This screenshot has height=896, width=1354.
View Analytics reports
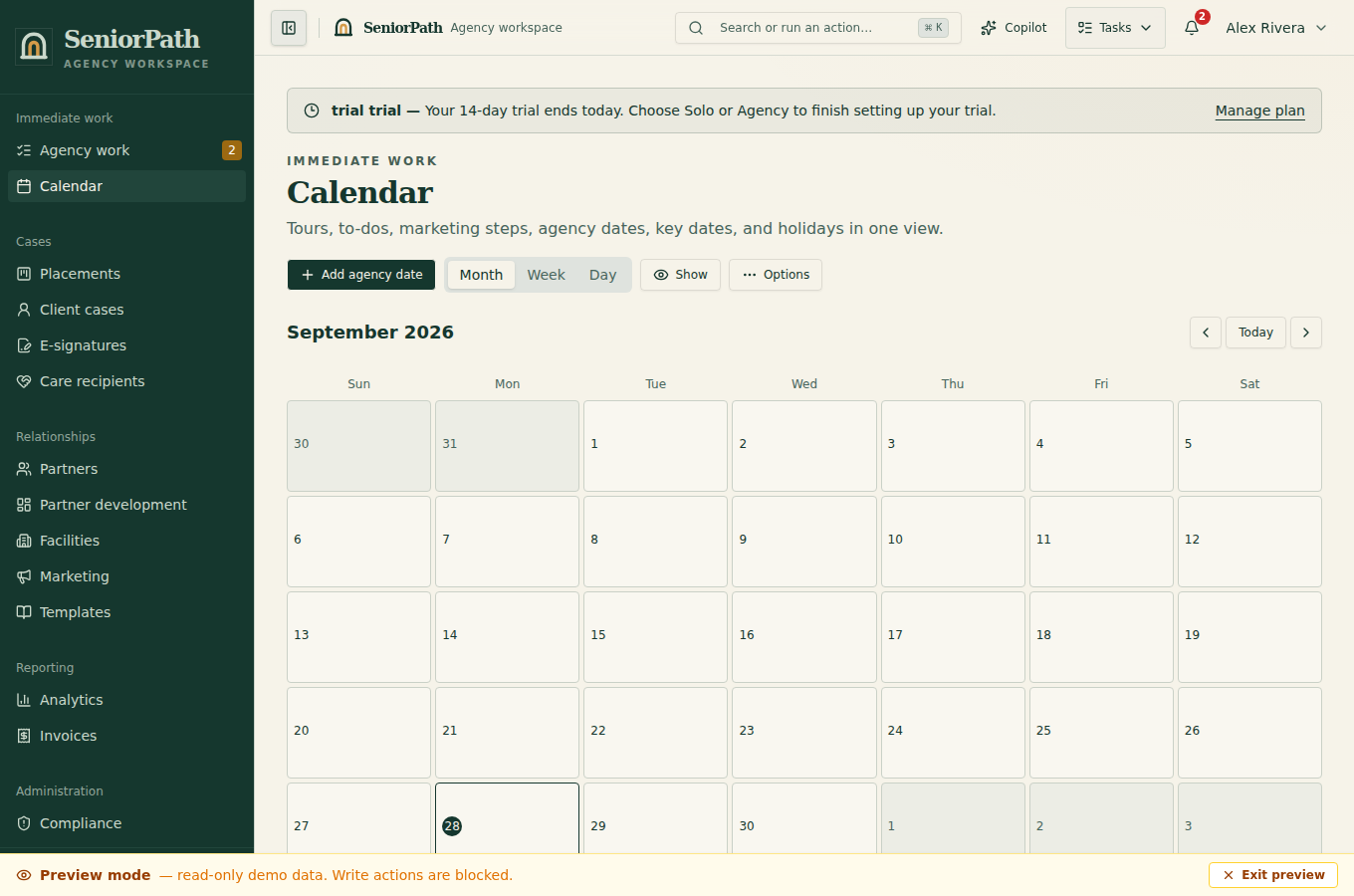tap(126, 700)
